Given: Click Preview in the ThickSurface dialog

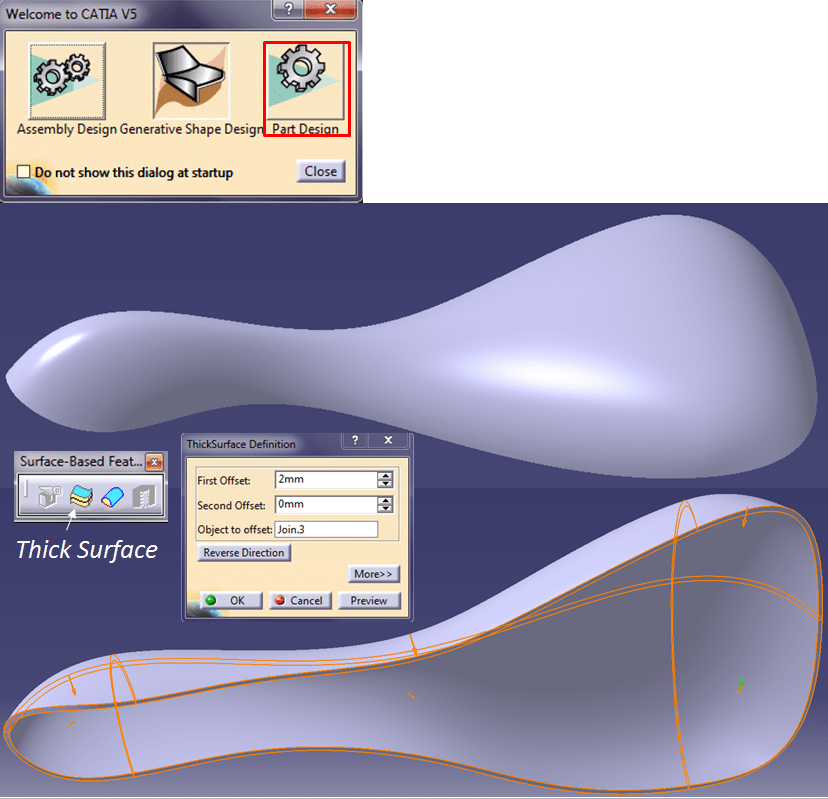Looking at the screenshot, I should 369,601.
